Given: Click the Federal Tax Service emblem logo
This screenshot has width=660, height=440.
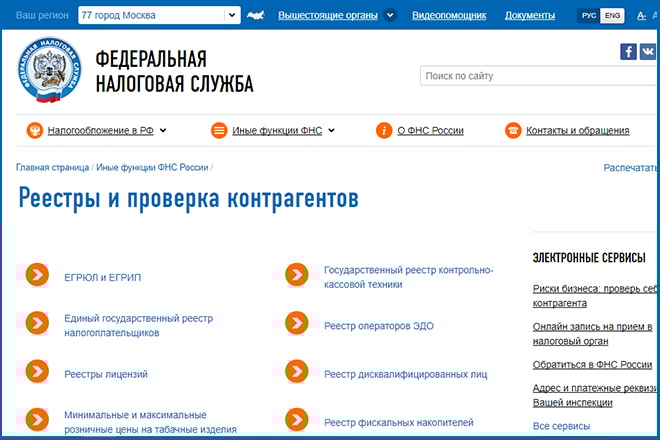Looking at the screenshot, I should (49, 70).
